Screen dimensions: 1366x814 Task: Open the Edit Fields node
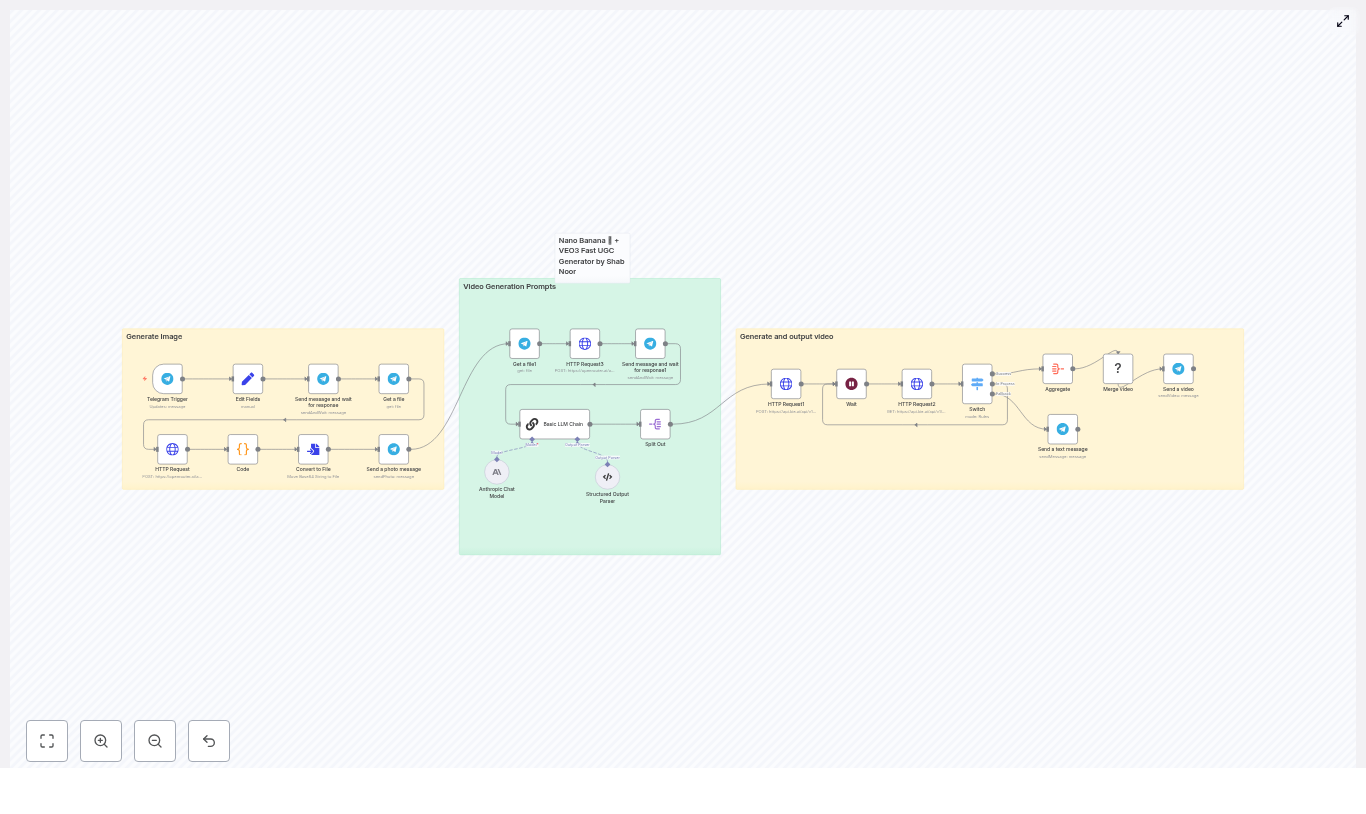tap(248, 378)
